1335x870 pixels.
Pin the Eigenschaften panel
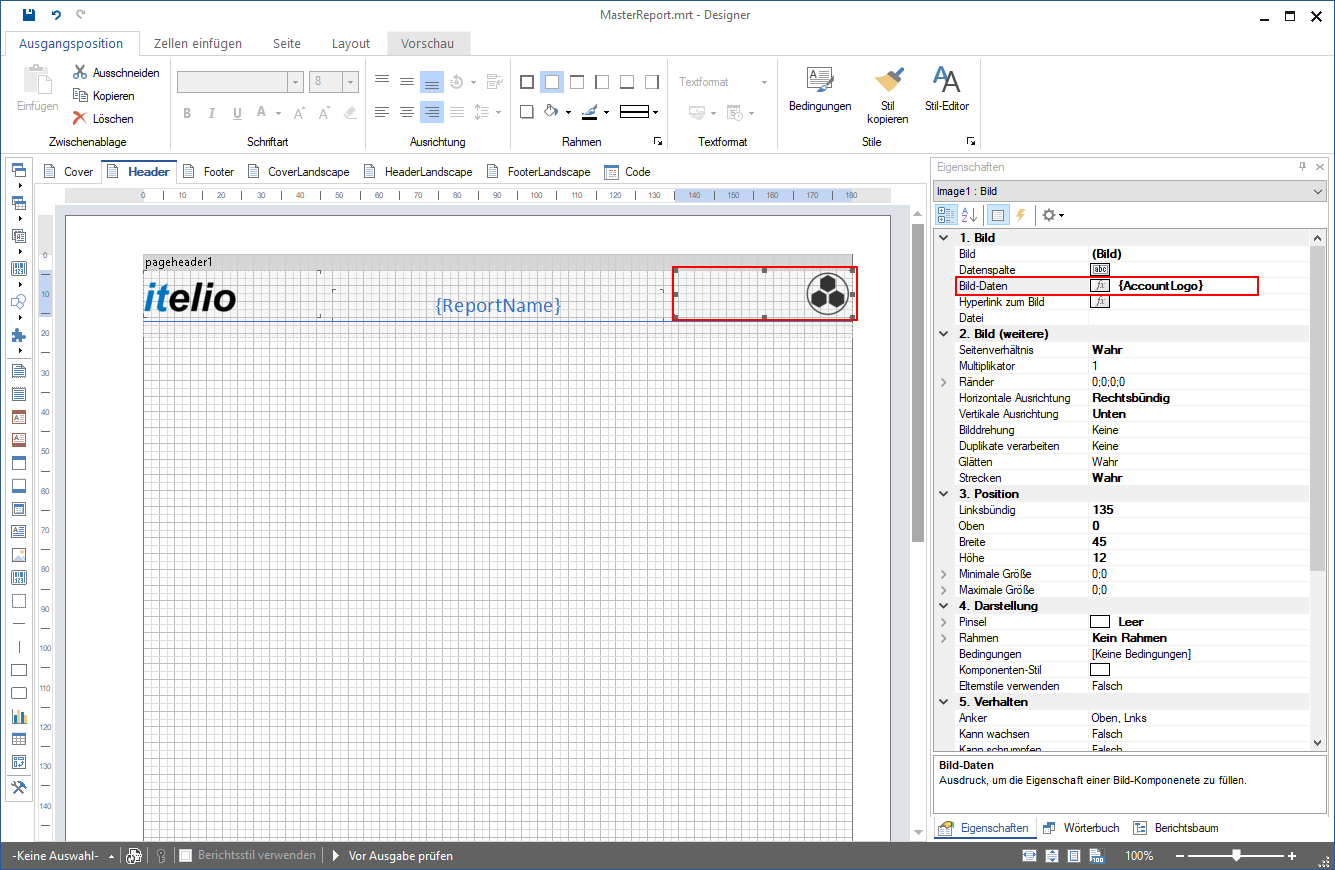click(1302, 167)
